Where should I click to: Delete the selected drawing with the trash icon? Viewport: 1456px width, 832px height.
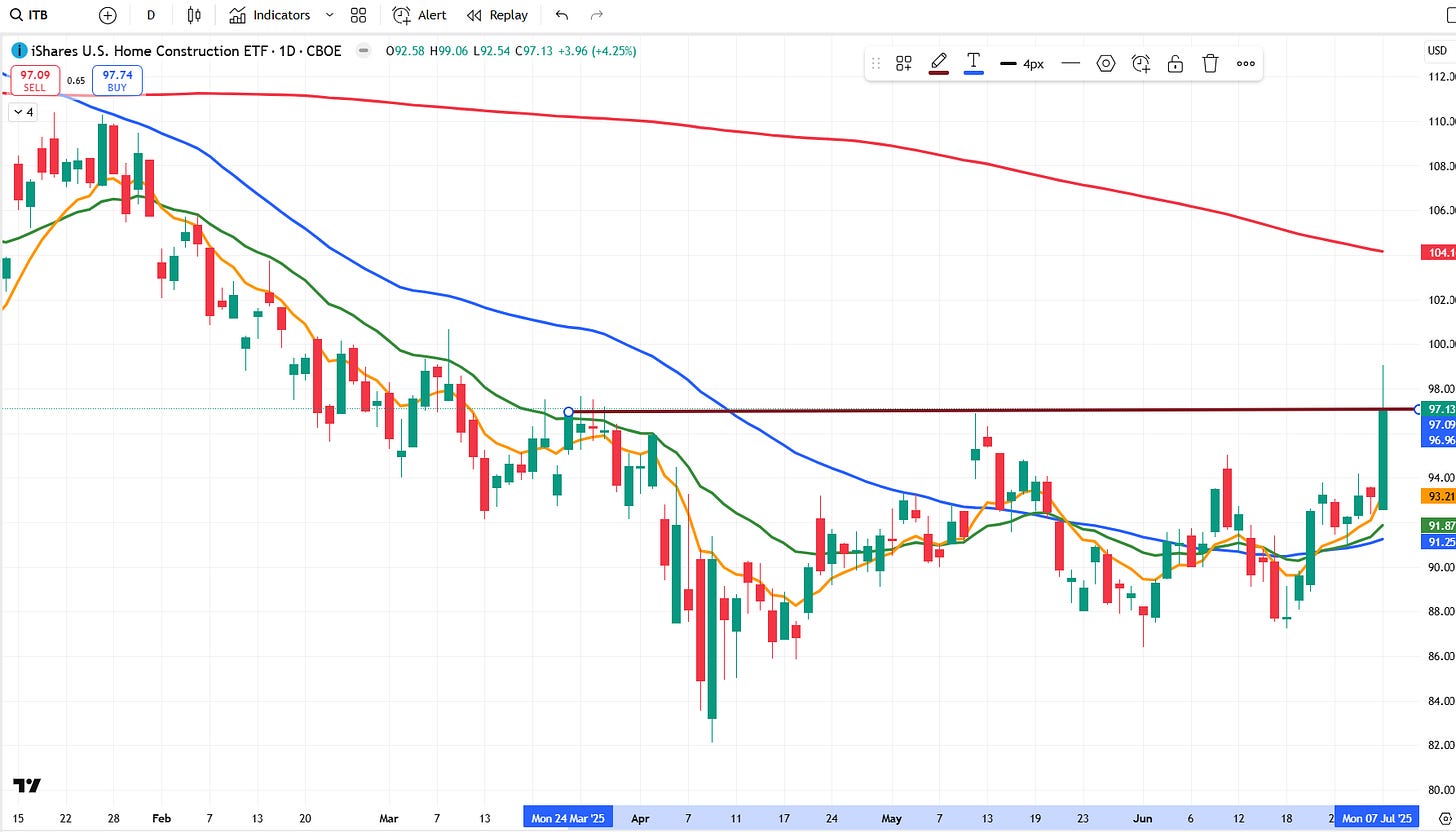point(1210,63)
